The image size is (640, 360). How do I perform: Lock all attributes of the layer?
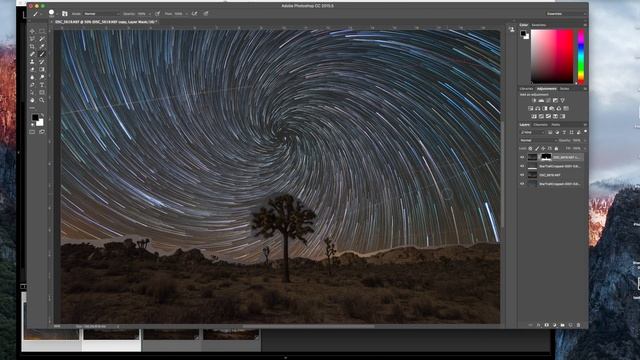(x=556, y=149)
